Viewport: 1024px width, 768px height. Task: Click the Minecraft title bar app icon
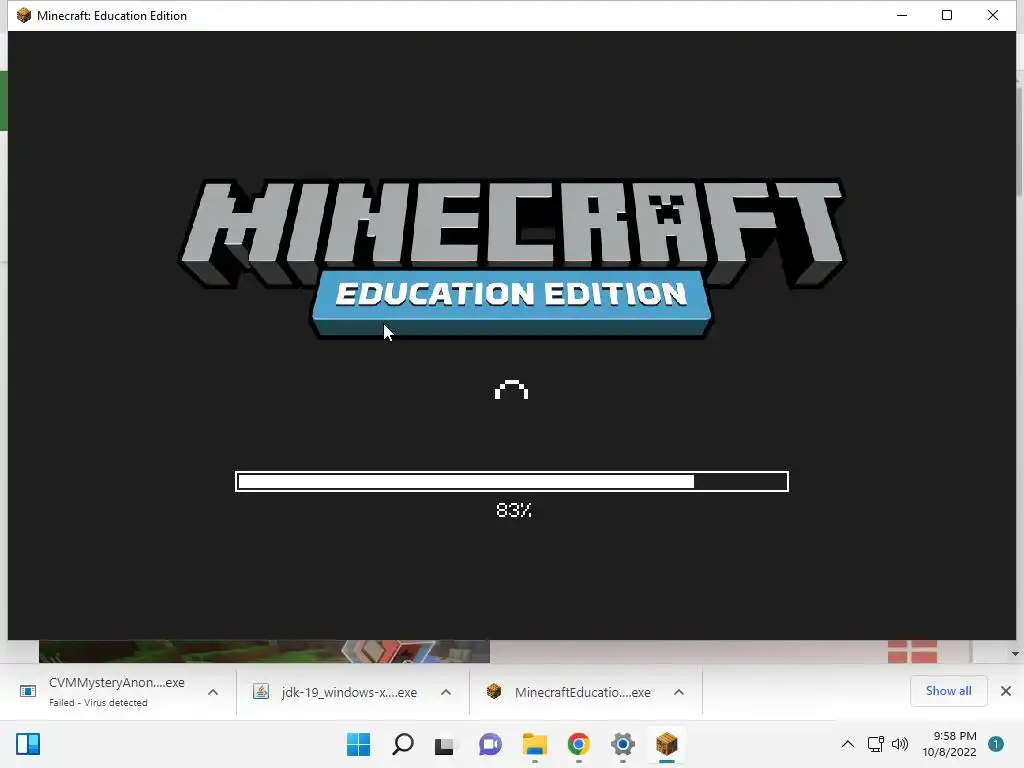[x=24, y=15]
